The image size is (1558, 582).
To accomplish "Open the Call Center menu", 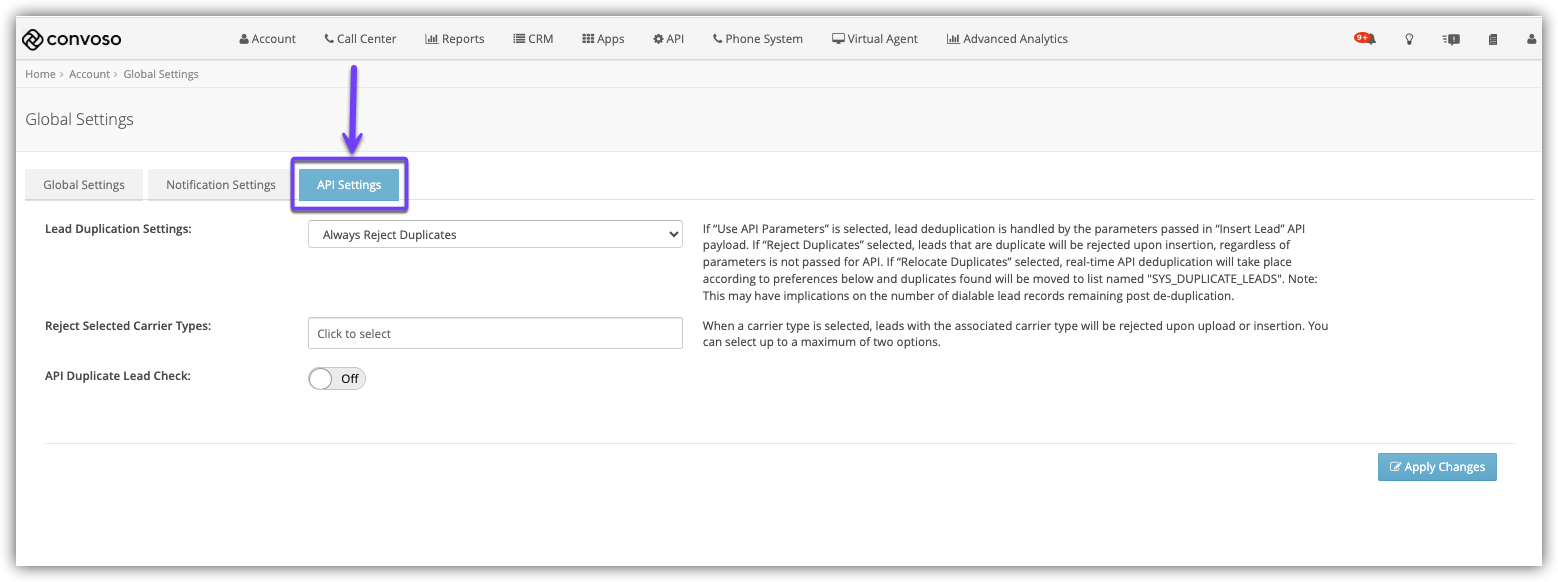I will point(360,39).
